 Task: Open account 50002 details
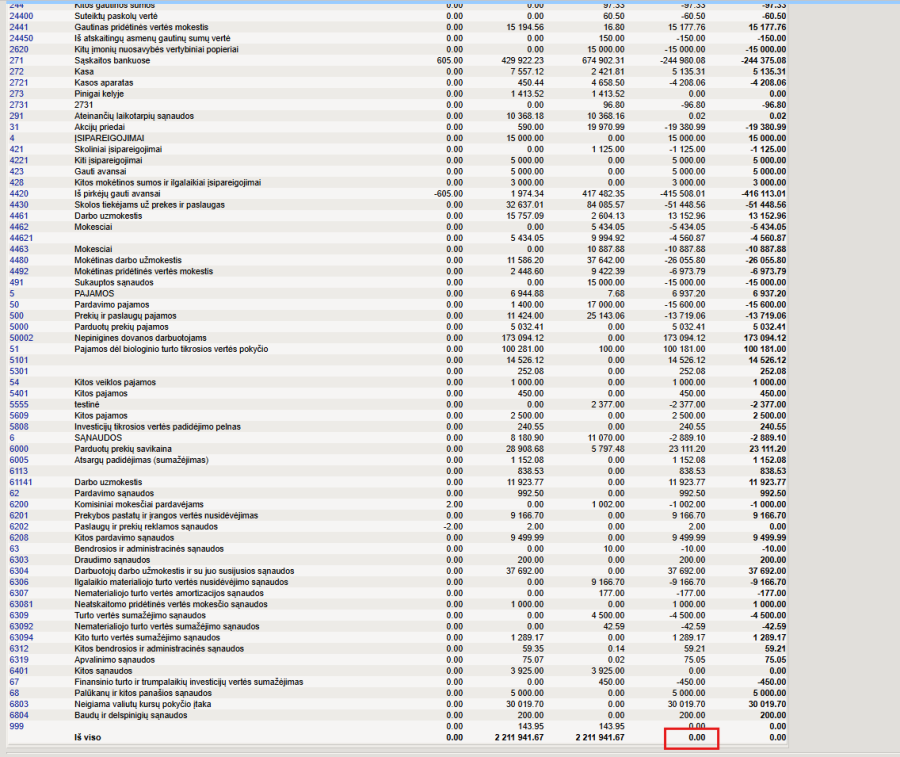pos(21,337)
